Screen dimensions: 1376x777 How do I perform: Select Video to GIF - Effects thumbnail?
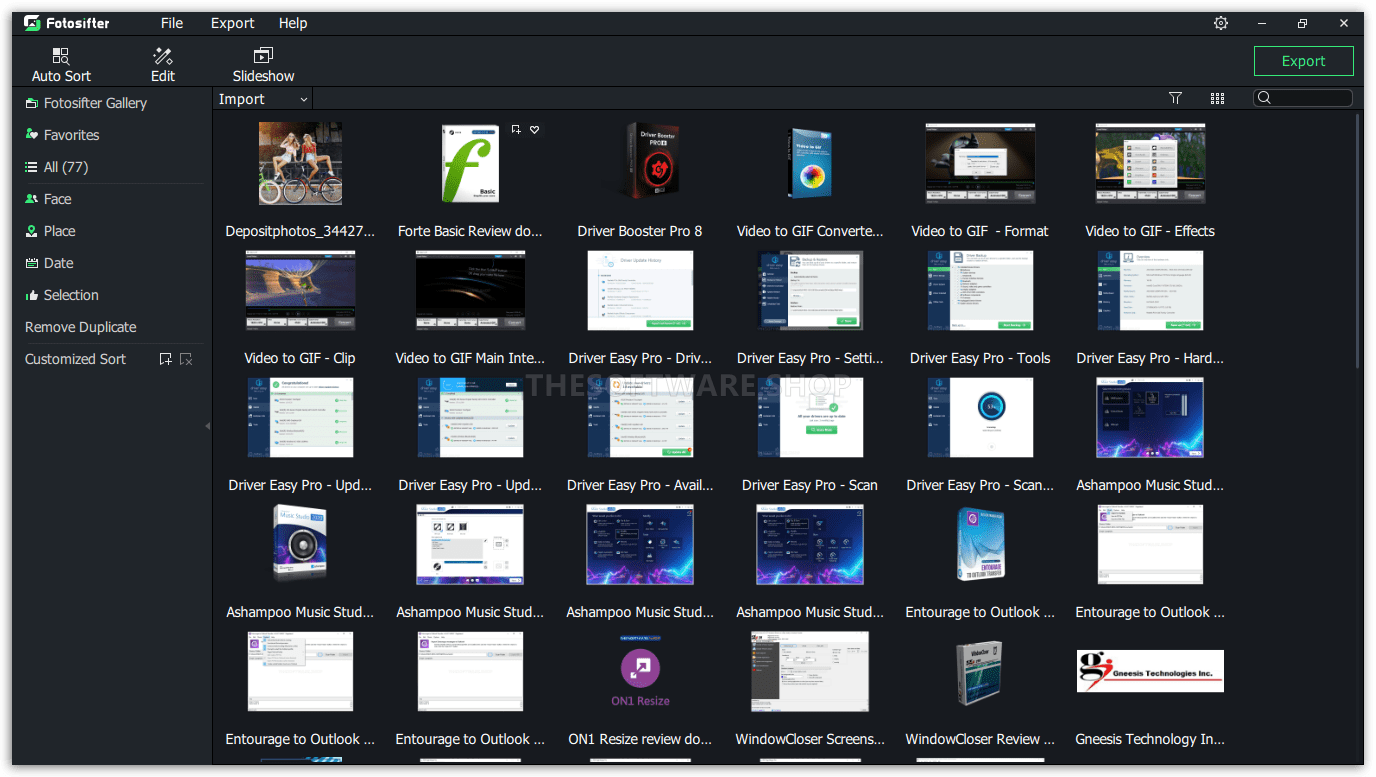(x=1150, y=163)
